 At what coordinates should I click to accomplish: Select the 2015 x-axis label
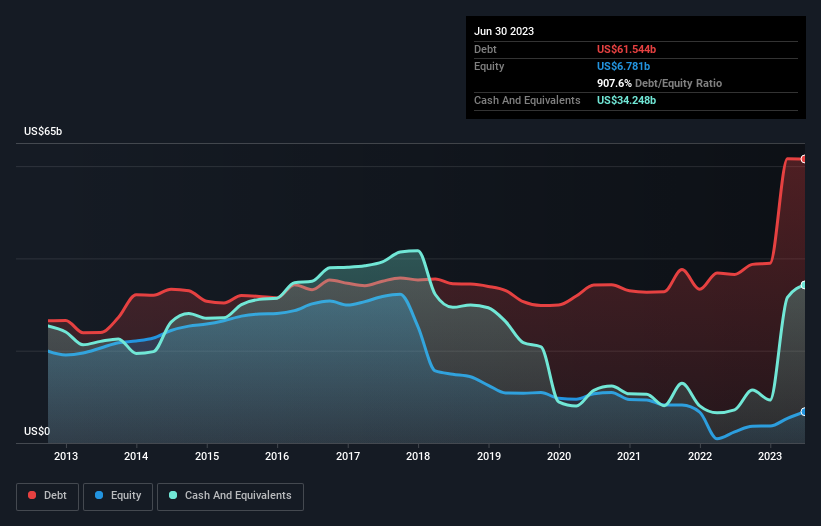click(x=207, y=456)
